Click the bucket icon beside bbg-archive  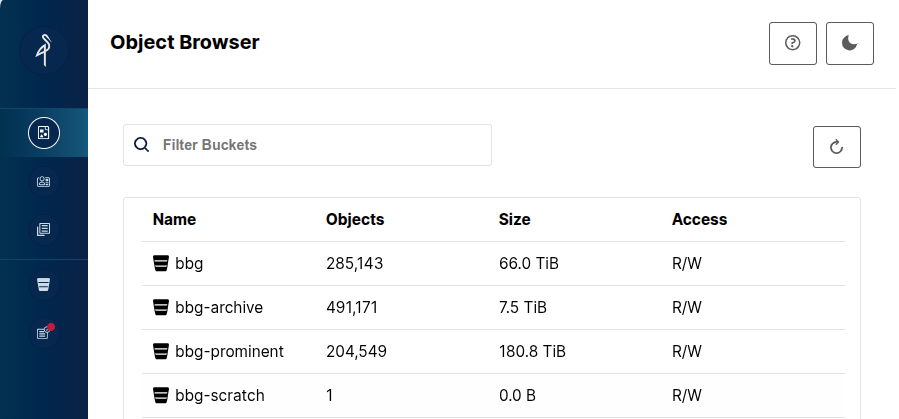[x=161, y=307]
